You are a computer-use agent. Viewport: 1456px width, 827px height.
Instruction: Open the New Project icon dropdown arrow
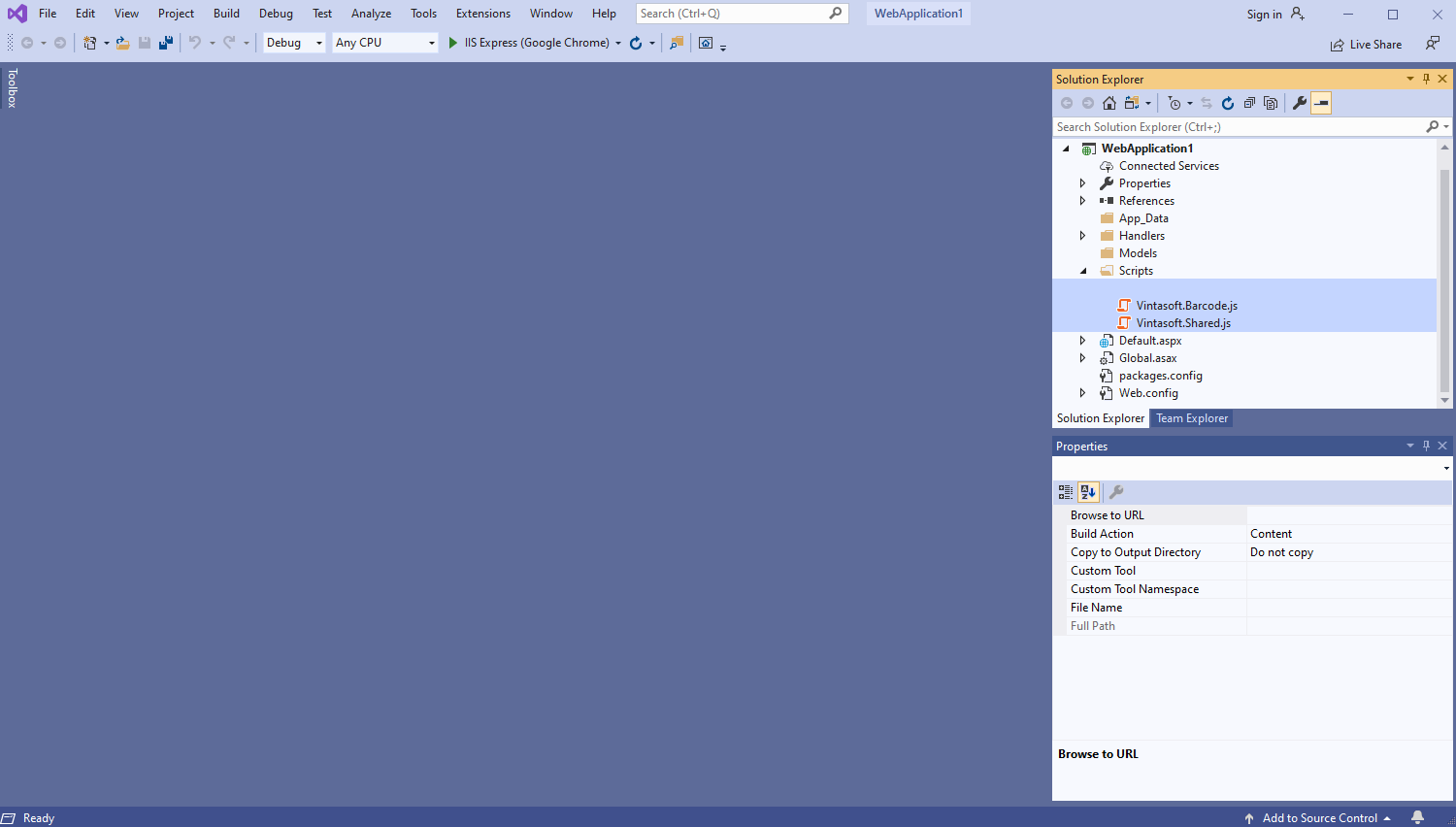106,43
